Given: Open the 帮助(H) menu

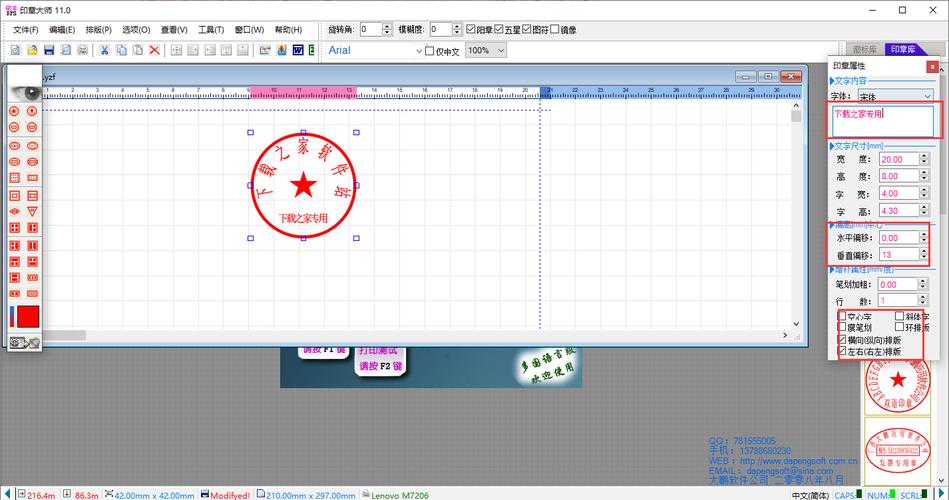Looking at the screenshot, I should click(x=288, y=30).
